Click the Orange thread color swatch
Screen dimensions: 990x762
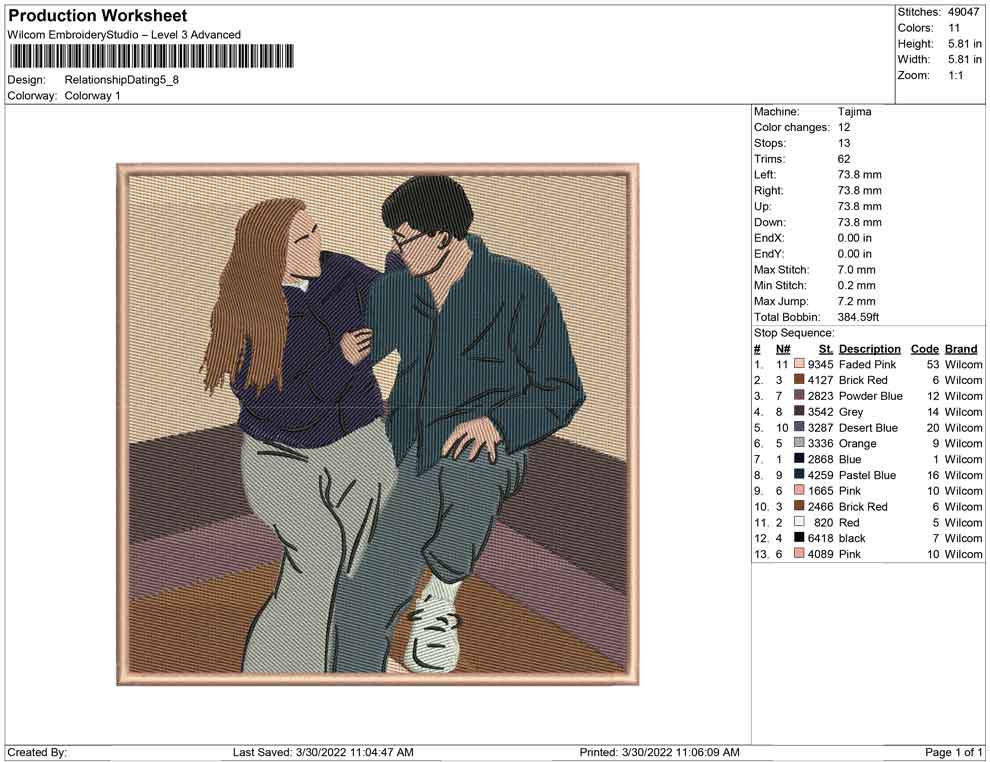(799, 444)
